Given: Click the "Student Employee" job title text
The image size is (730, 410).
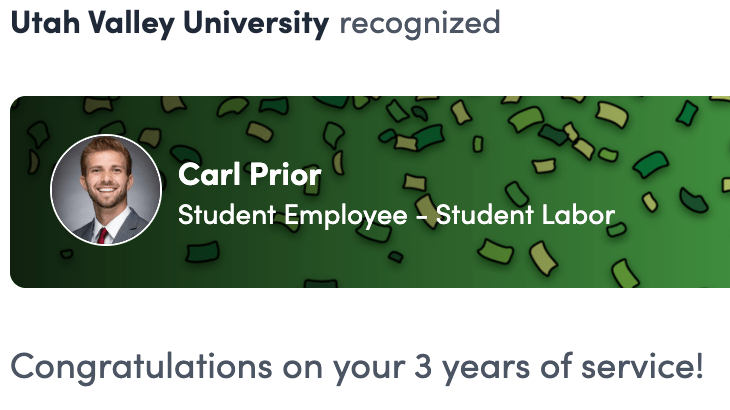Looking at the screenshot, I should tap(293, 214).
